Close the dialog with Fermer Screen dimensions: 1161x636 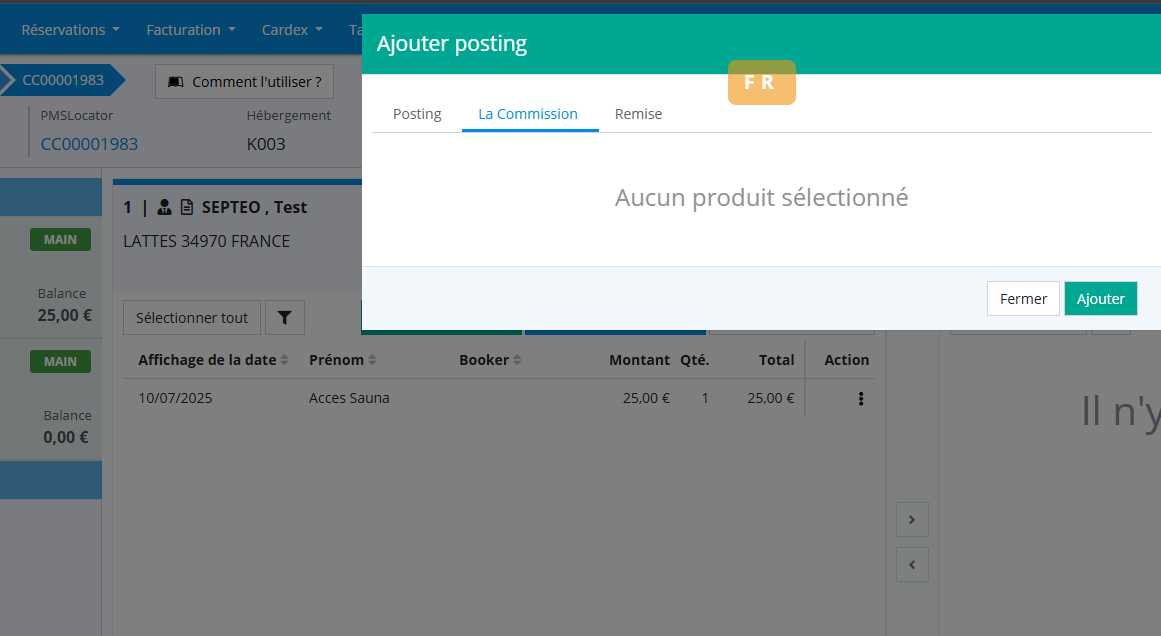point(1022,298)
